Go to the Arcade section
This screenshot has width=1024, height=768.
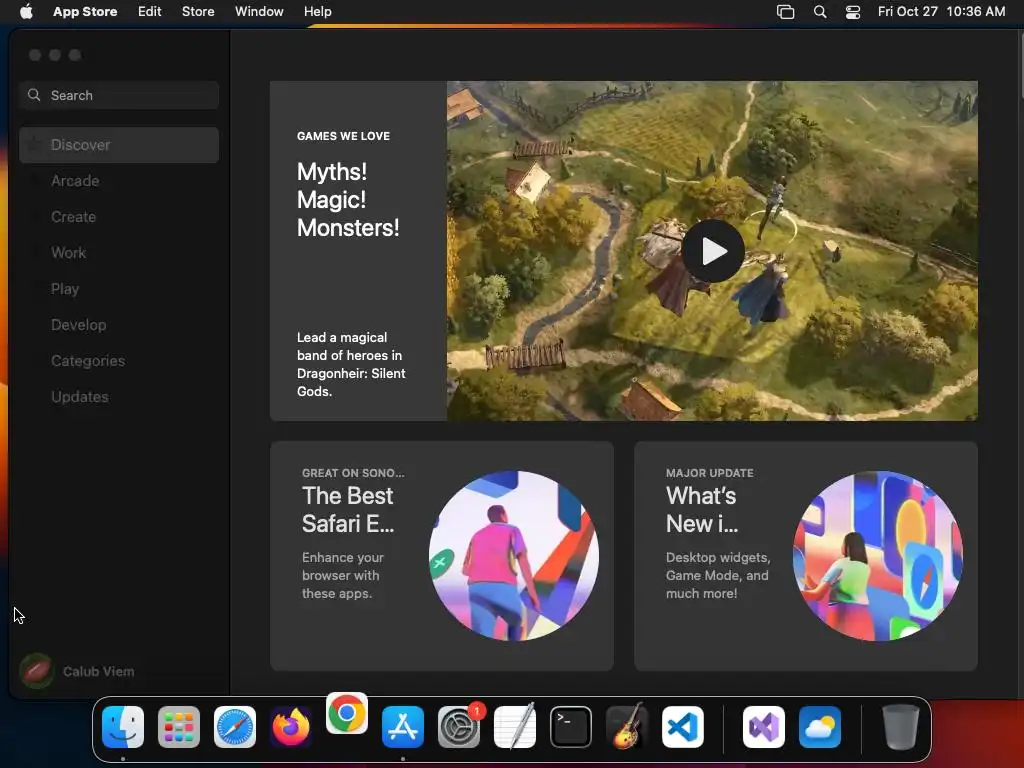(119, 181)
